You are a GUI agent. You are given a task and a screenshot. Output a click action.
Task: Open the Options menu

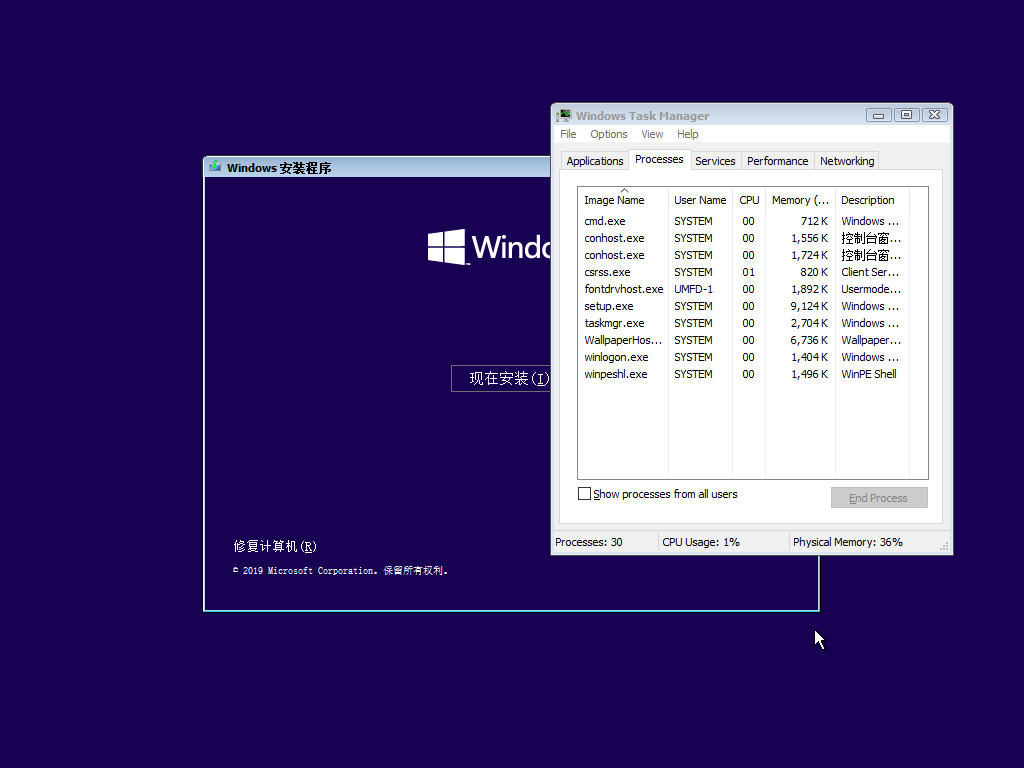click(x=609, y=134)
